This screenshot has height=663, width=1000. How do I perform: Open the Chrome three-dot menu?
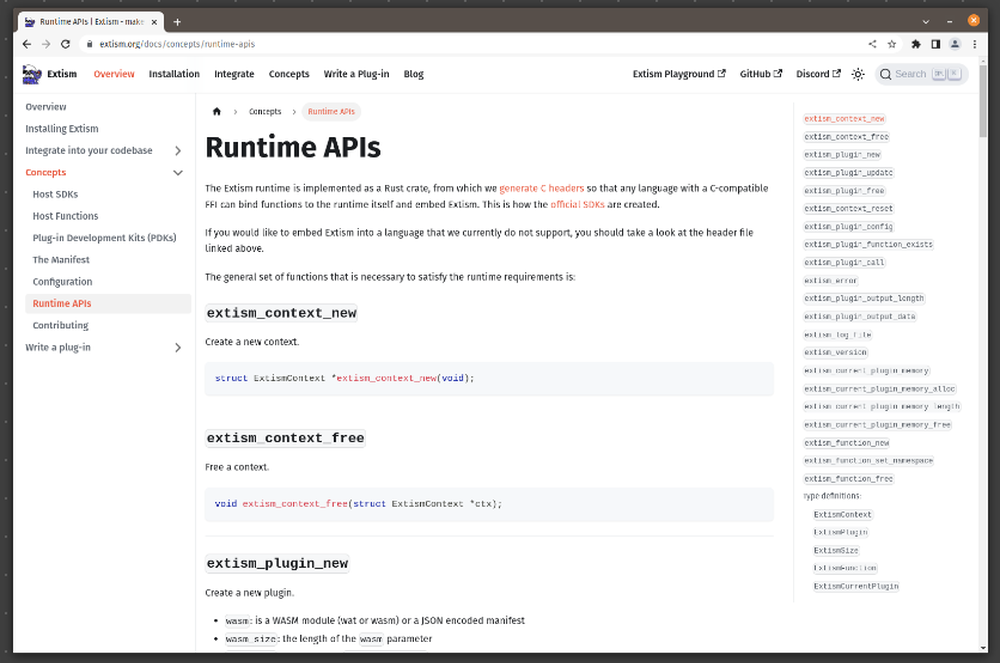(974, 44)
